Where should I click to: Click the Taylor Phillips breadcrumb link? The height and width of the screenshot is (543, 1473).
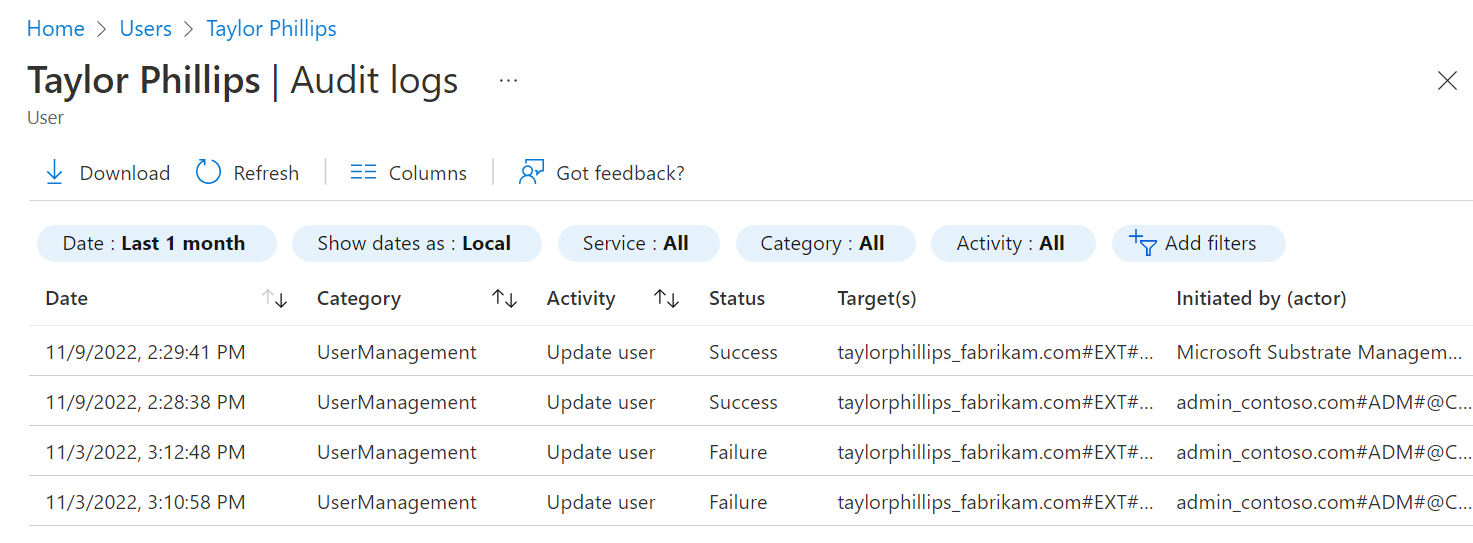[x=271, y=29]
